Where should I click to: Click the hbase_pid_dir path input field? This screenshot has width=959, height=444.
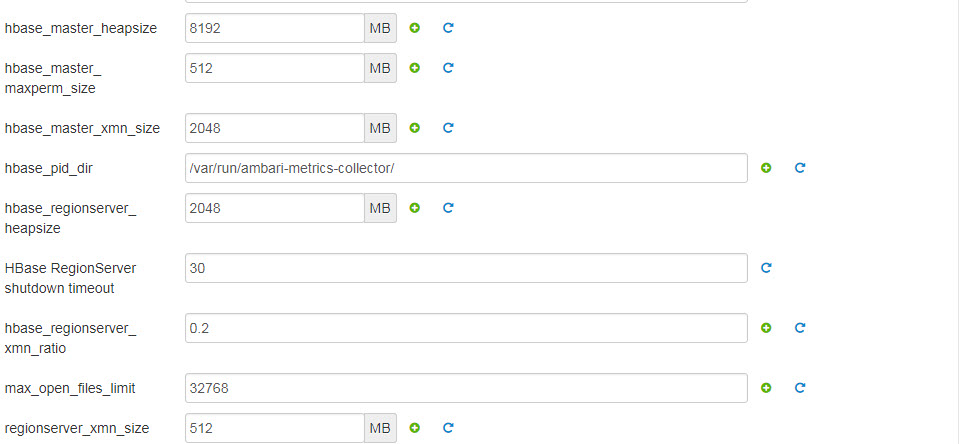(466, 168)
